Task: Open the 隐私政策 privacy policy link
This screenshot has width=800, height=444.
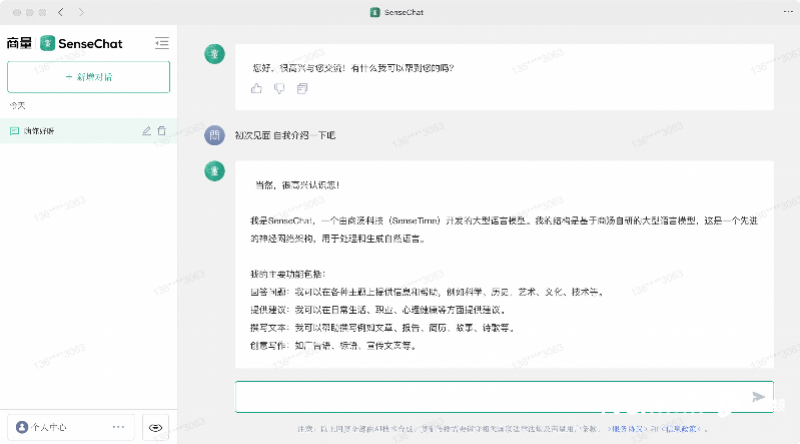Action: pyautogui.click(x=682, y=429)
